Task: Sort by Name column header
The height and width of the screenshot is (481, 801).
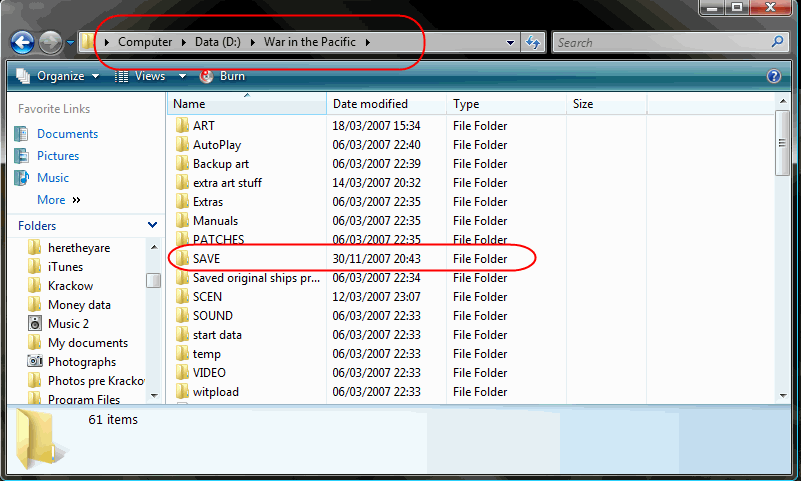Action: [x=247, y=104]
